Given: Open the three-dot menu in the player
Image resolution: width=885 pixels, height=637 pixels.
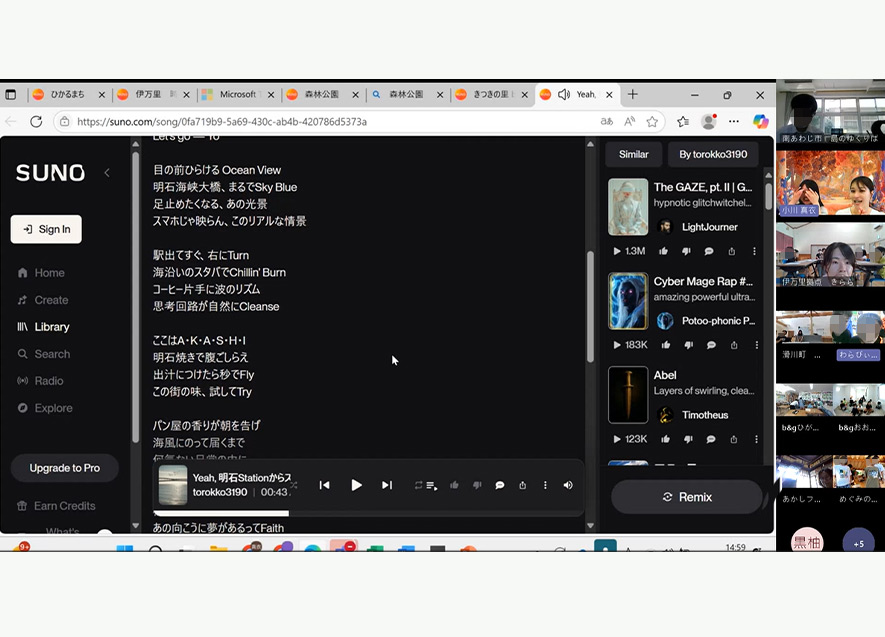Looking at the screenshot, I should (x=545, y=485).
